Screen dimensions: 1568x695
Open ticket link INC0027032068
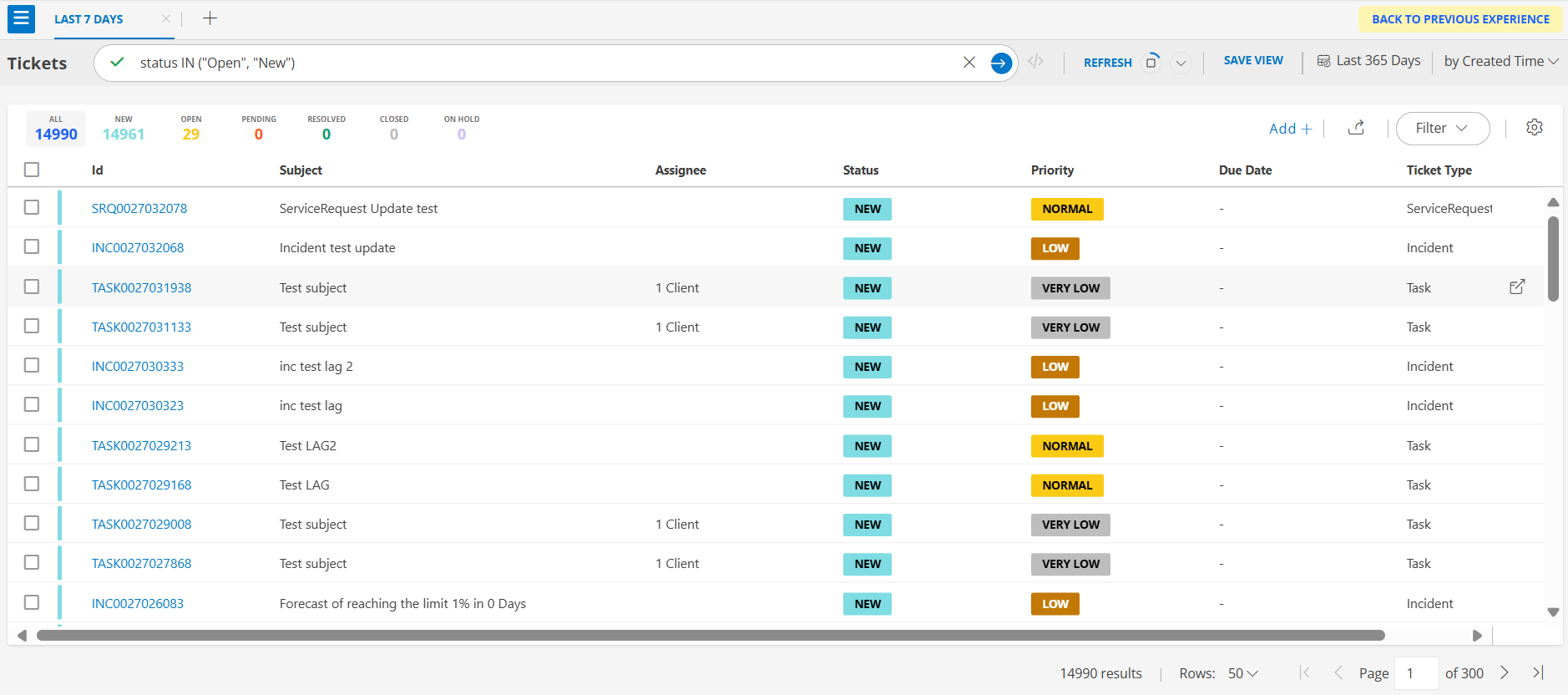click(138, 248)
